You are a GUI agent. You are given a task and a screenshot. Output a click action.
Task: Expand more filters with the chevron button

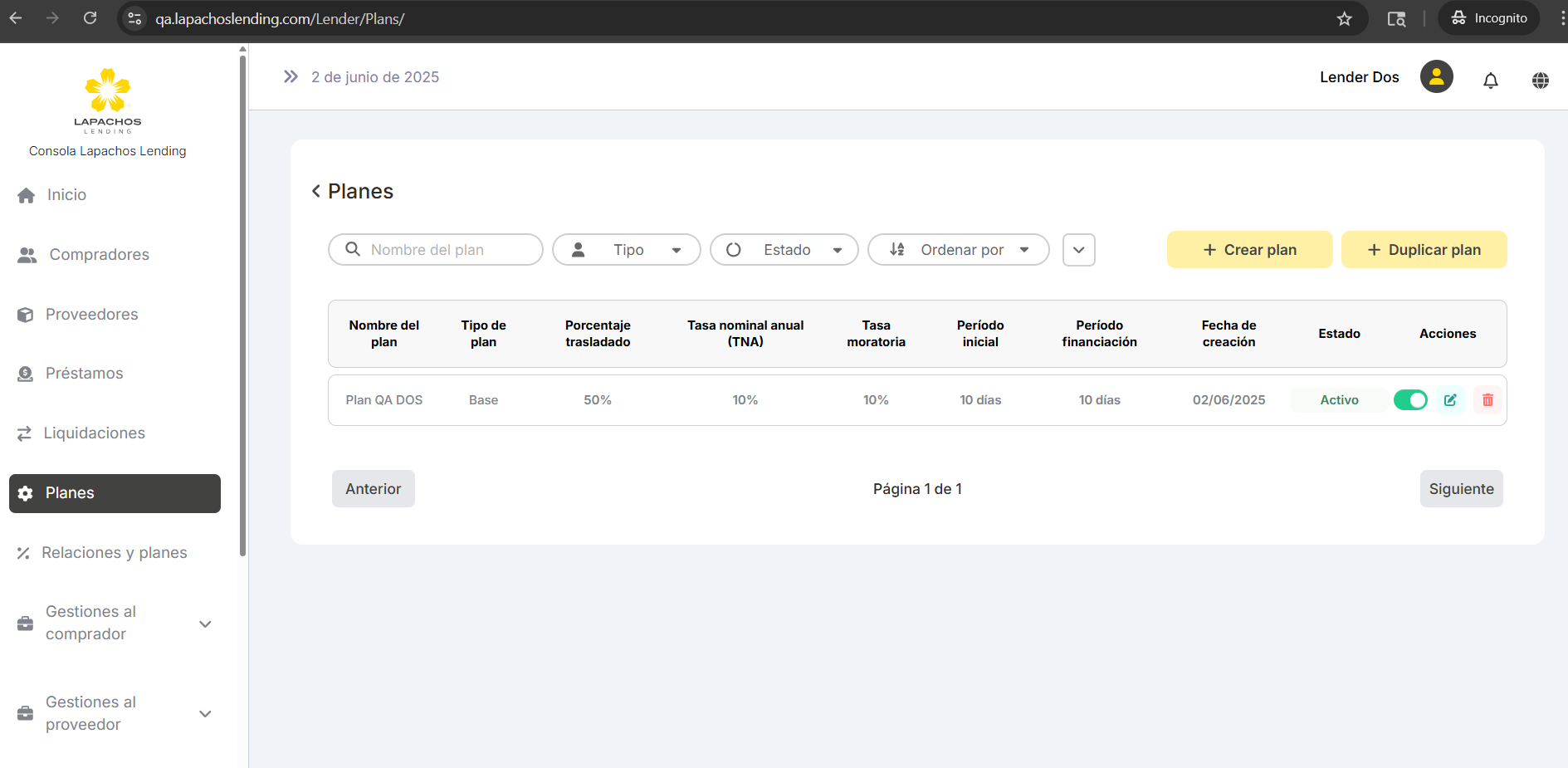(1078, 250)
